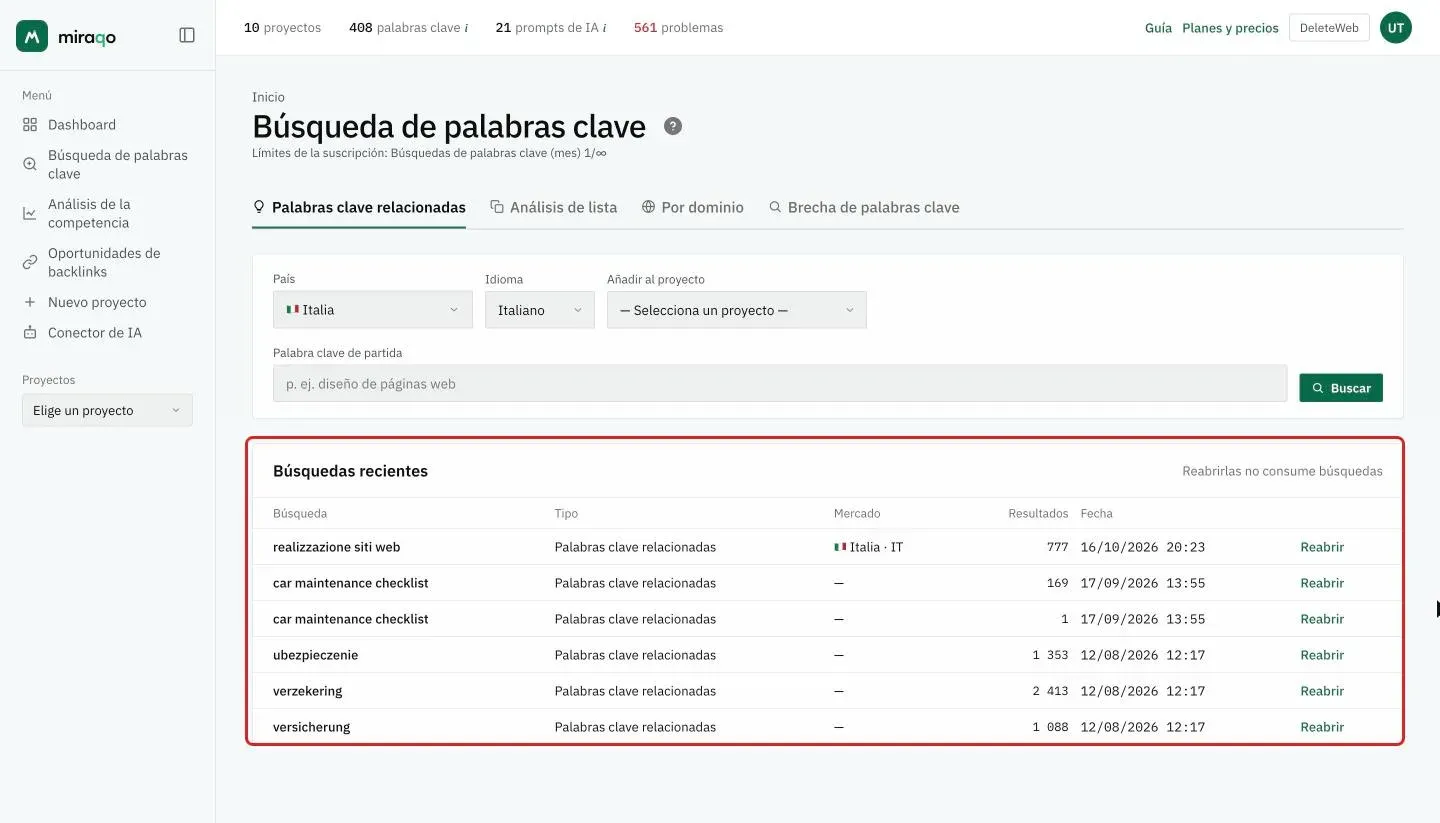Image resolution: width=1440 pixels, height=823 pixels.
Task: Switch to the Palabras clave relacionadas tab
Action: 359,207
